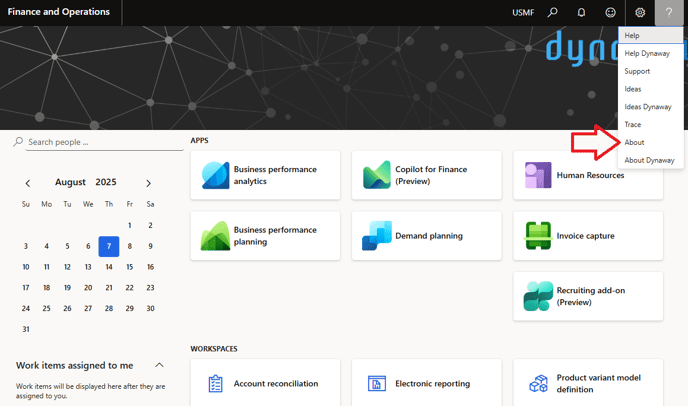Toggle the Help question mark button

tap(669, 12)
